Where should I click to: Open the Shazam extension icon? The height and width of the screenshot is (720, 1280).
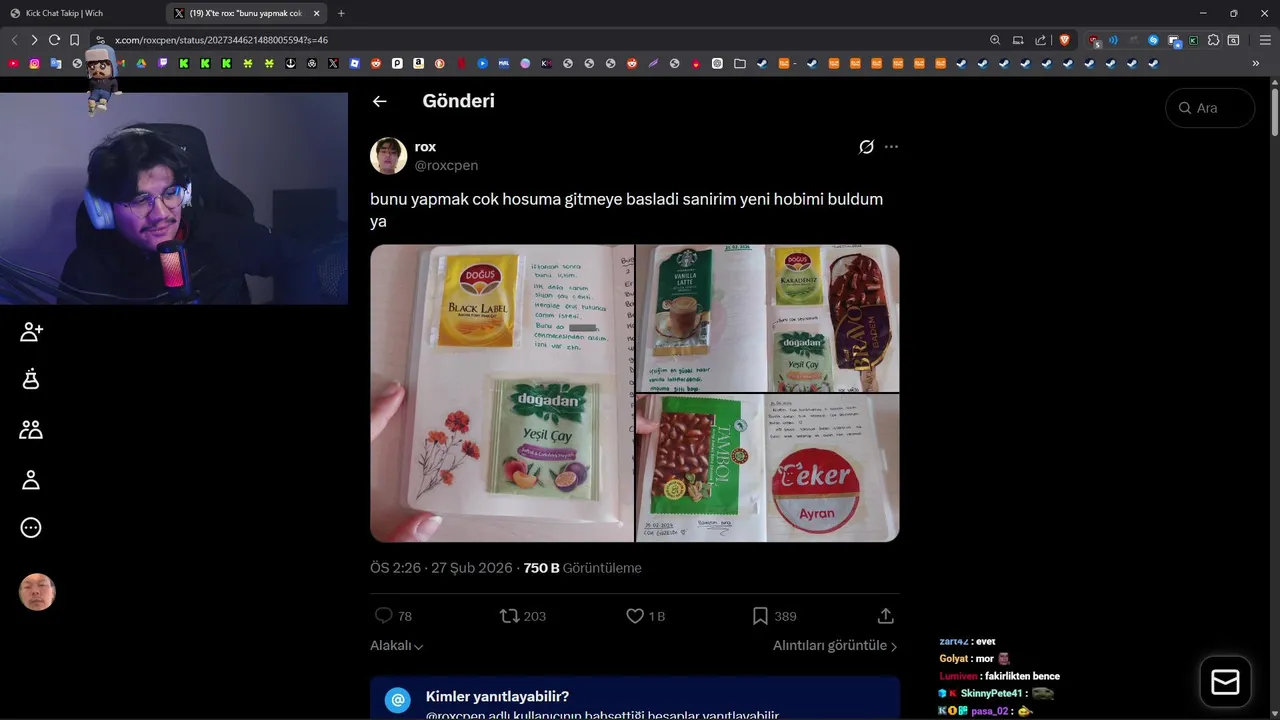[x=1153, y=40]
